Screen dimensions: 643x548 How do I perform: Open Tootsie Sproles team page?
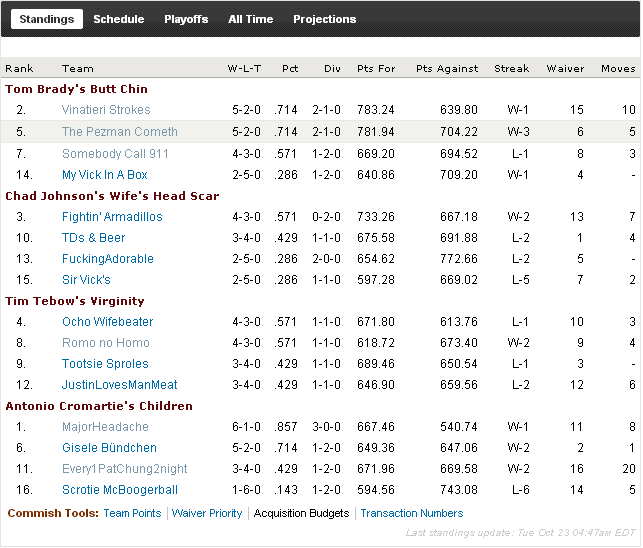point(105,364)
